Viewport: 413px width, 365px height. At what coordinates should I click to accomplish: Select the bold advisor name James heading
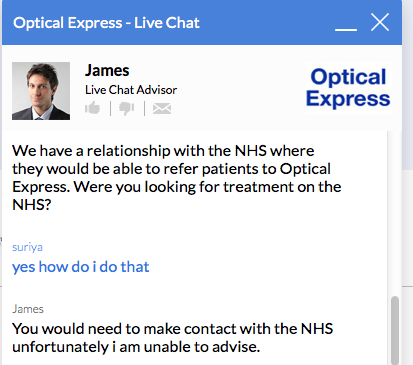coord(107,70)
